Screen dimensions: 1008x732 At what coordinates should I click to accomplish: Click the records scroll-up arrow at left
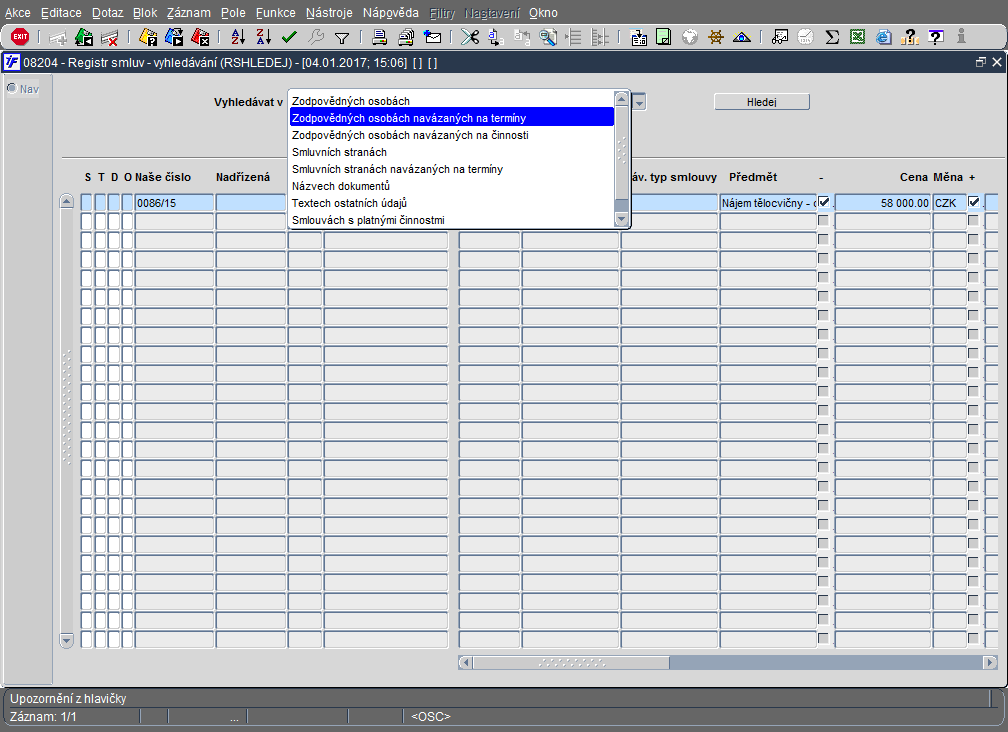tap(66, 201)
